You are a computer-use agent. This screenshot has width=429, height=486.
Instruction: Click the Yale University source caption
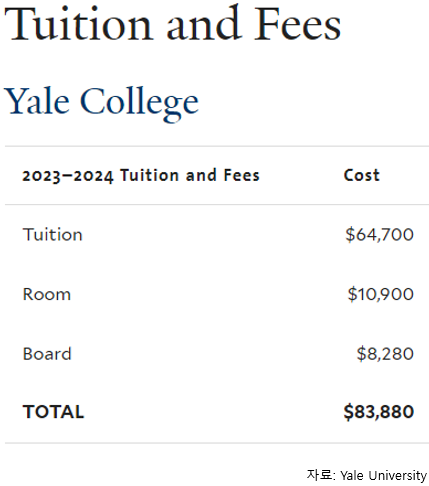[383, 475]
